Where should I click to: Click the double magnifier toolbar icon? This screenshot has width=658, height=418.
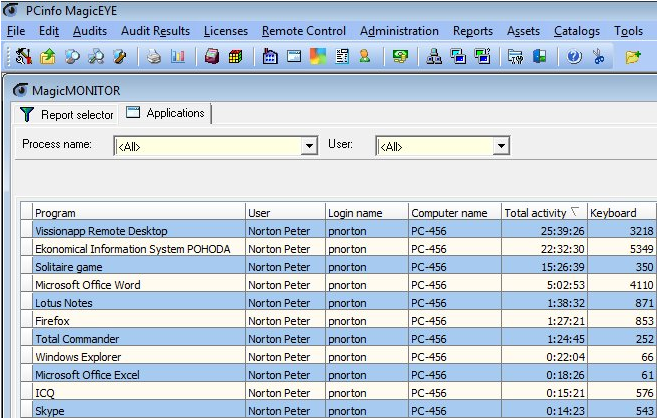[x=96, y=56]
